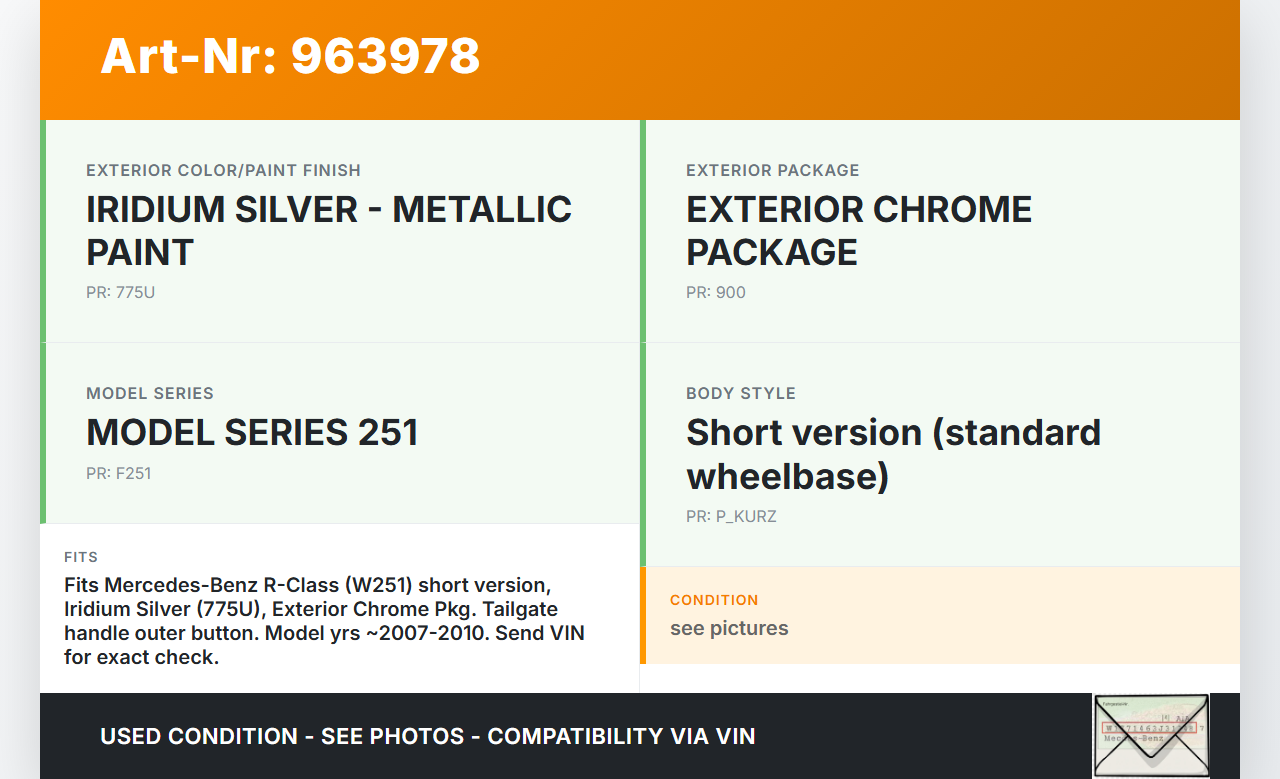Click the orange Condition label

714,600
